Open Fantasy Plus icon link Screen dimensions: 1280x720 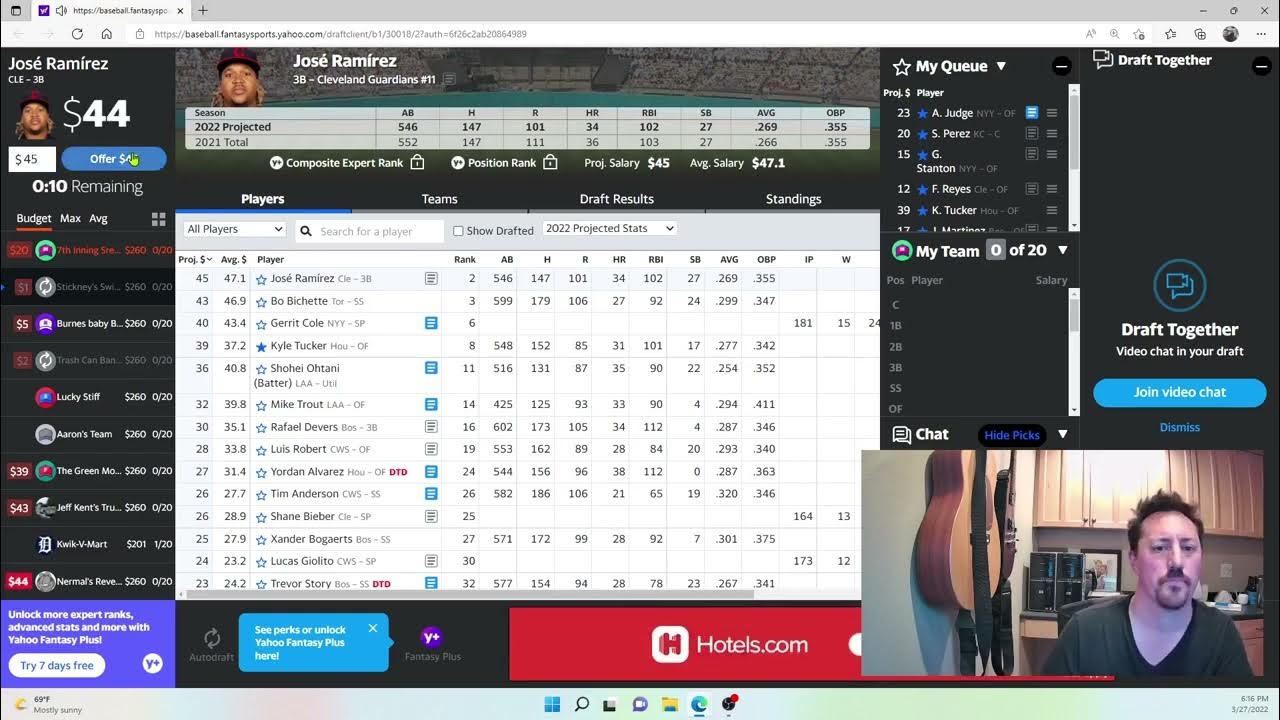[x=432, y=645]
